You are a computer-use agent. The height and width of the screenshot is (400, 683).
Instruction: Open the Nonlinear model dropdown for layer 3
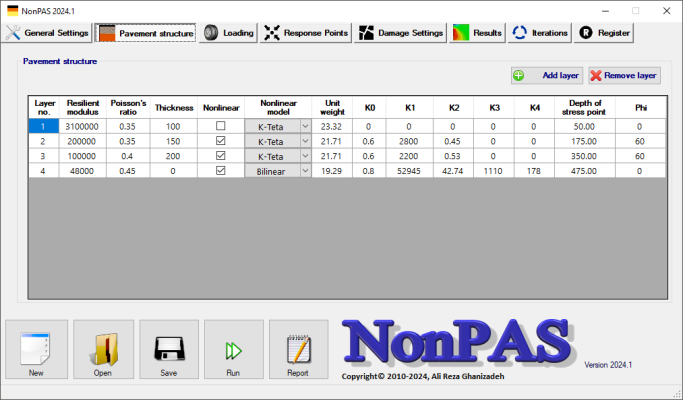coord(305,156)
